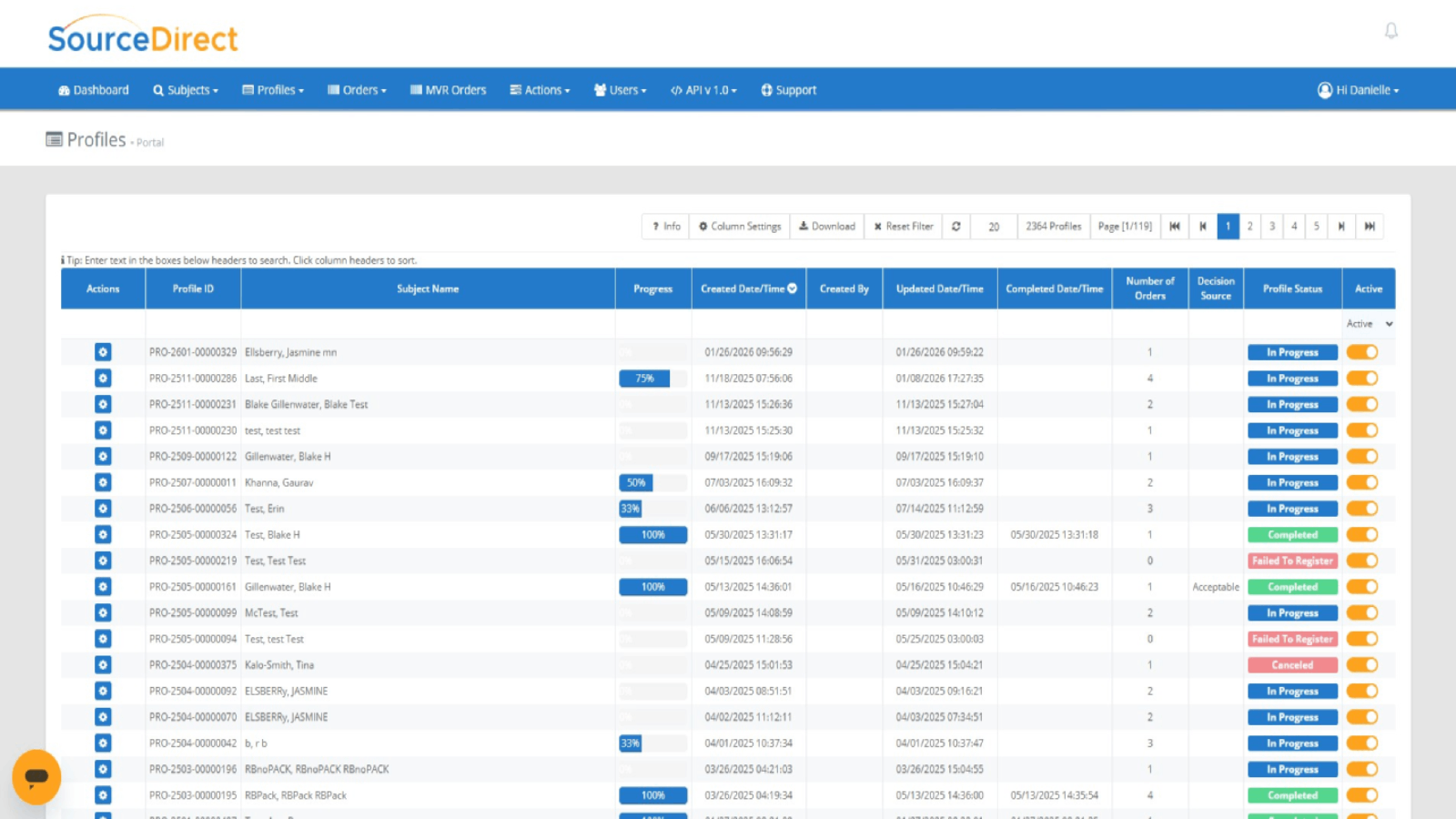Navigate to page 3 of profiles
The image size is (1456, 819).
(x=1272, y=226)
